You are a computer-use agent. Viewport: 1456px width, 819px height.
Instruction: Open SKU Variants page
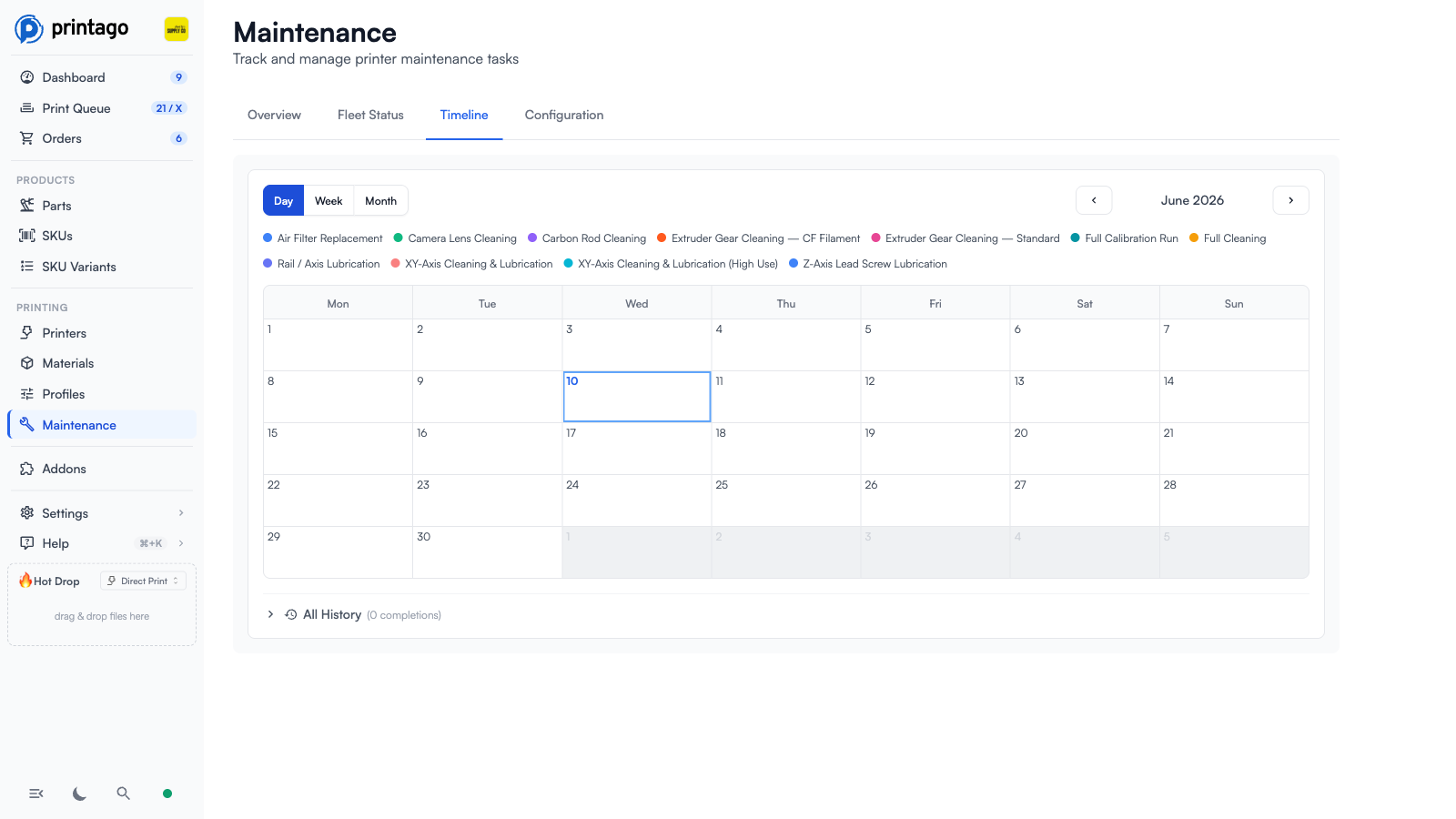(102, 267)
